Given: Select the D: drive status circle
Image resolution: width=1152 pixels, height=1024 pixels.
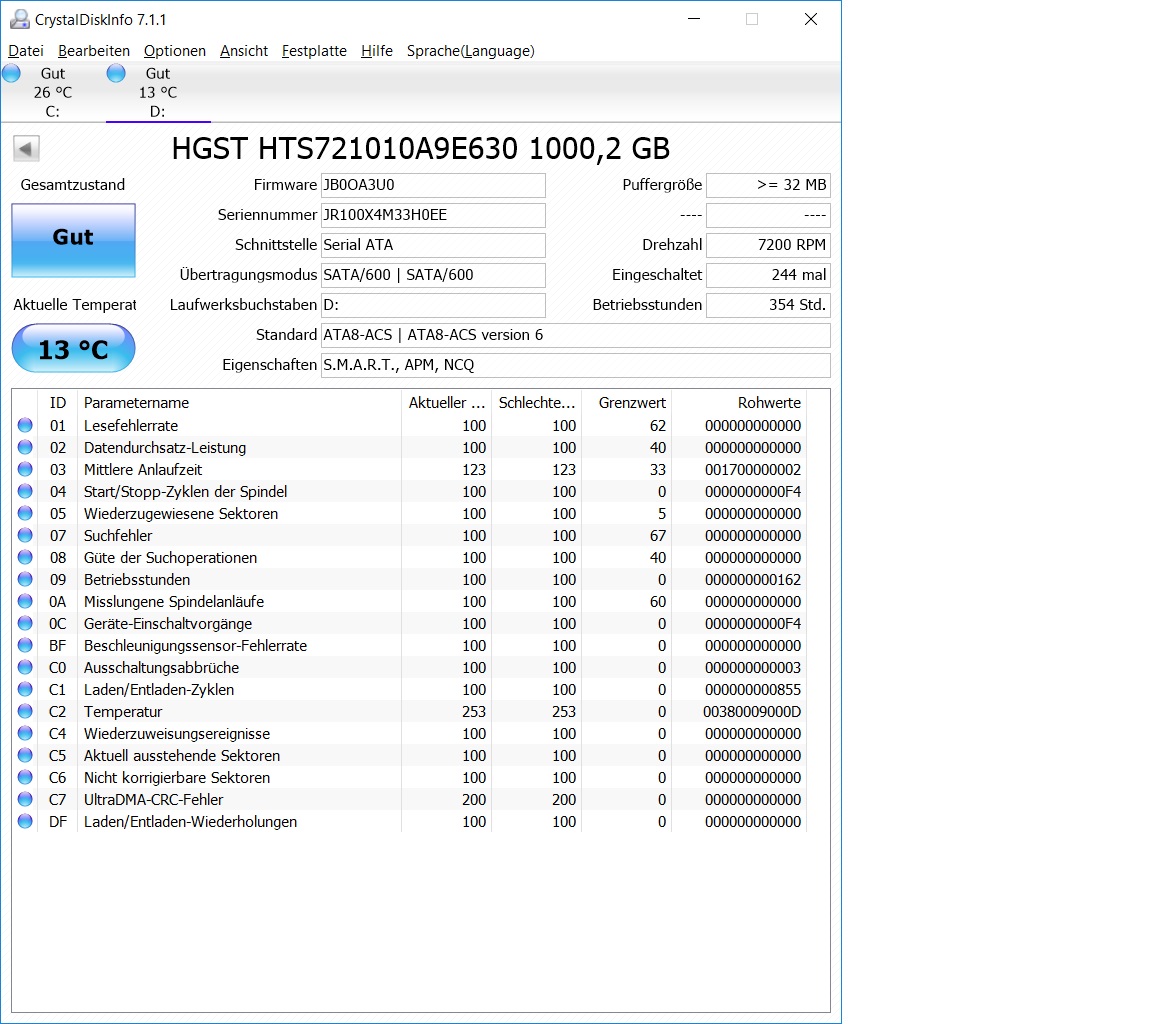Looking at the screenshot, I should click(x=116, y=73).
